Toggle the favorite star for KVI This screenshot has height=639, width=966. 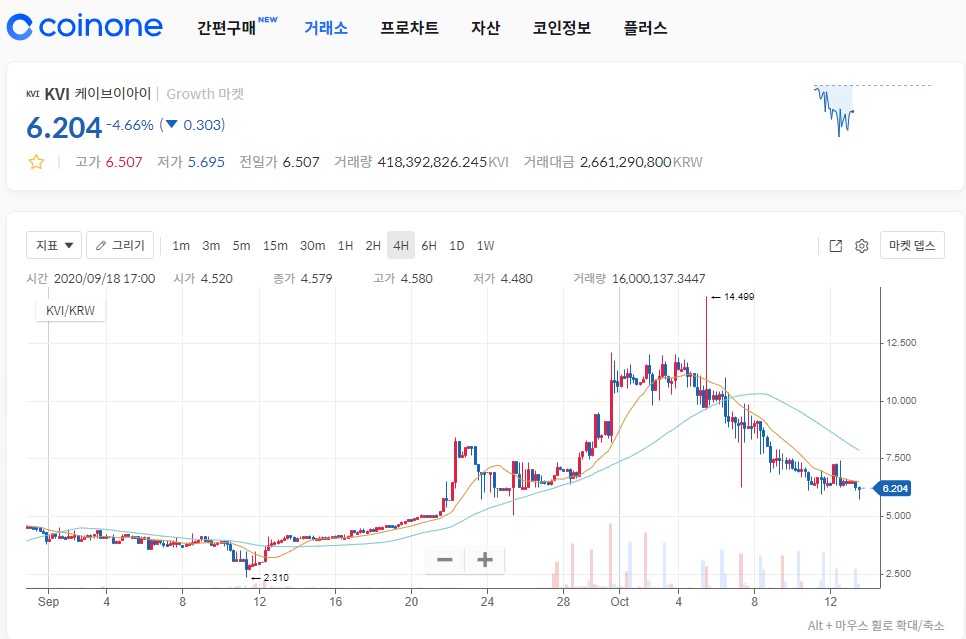click(x=36, y=162)
